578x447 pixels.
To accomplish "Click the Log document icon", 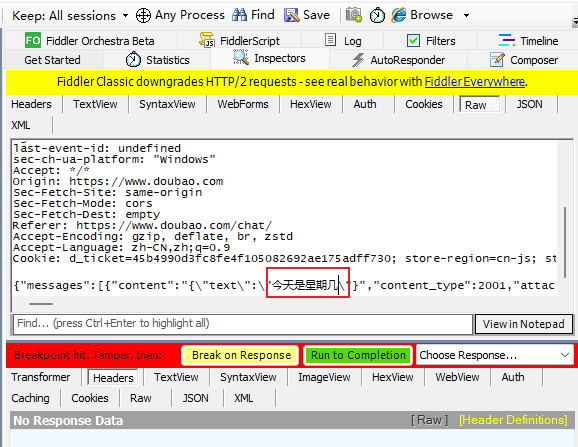I will pos(330,40).
